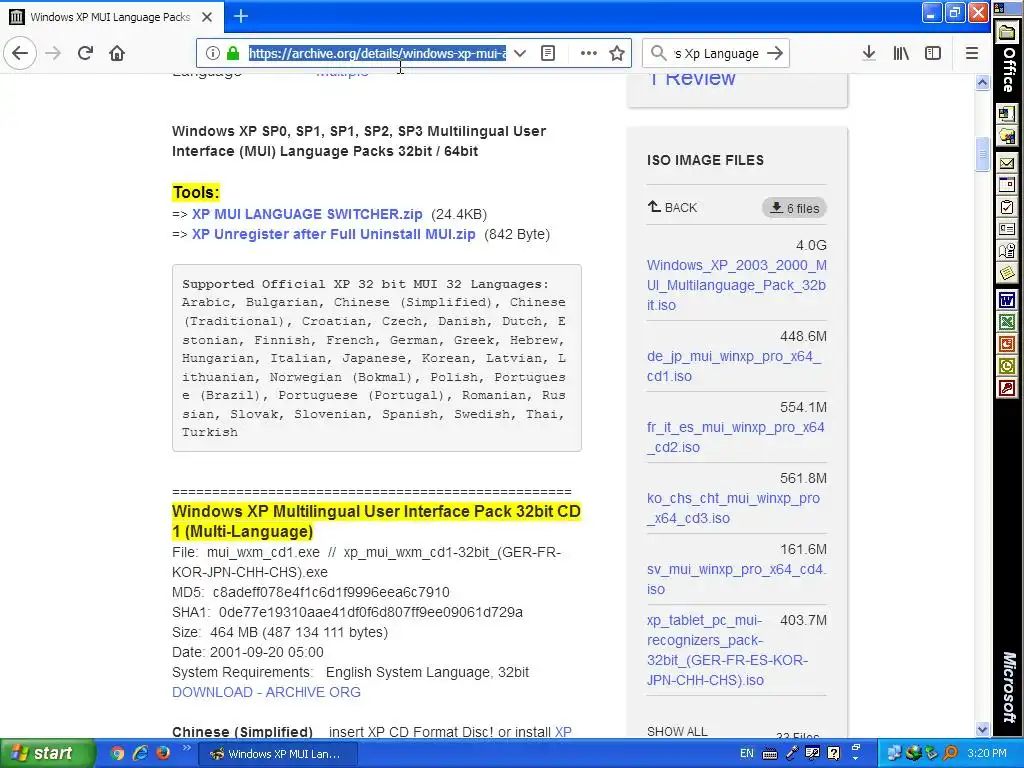Click the page scrollbar down arrow

982,729
